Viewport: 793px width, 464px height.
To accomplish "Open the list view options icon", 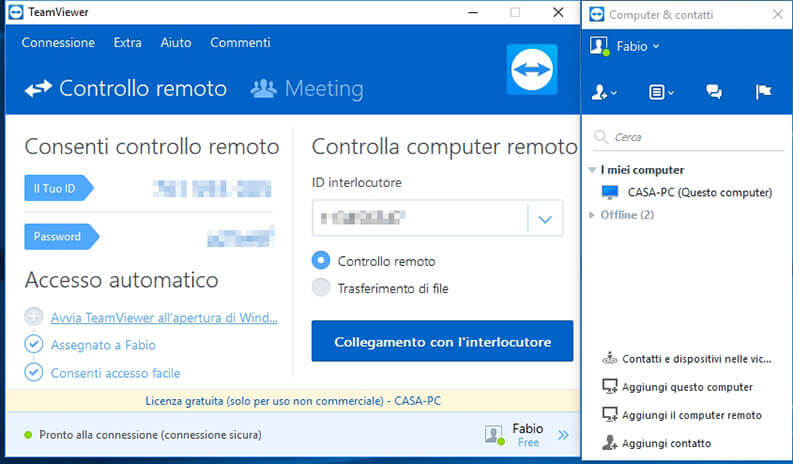I will tap(661, 92).
